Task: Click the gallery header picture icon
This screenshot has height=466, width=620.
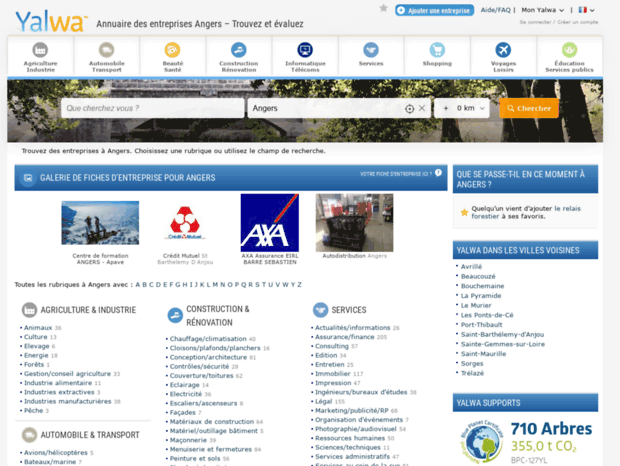Action: coord(28,178)
